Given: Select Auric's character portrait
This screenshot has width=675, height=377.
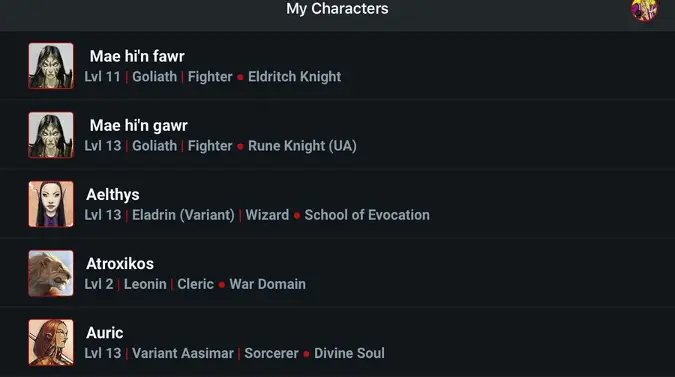Looking at the screenshot, I should 51,343.
